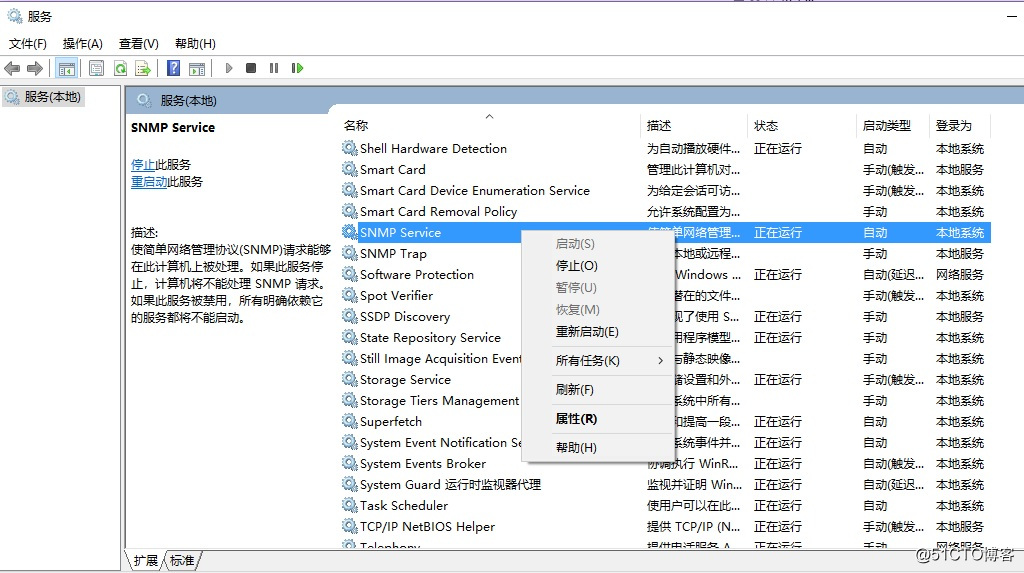The image size is (1024, 573).
Task: Click gear icon beside State Repository Service
Action: (349, 337)
